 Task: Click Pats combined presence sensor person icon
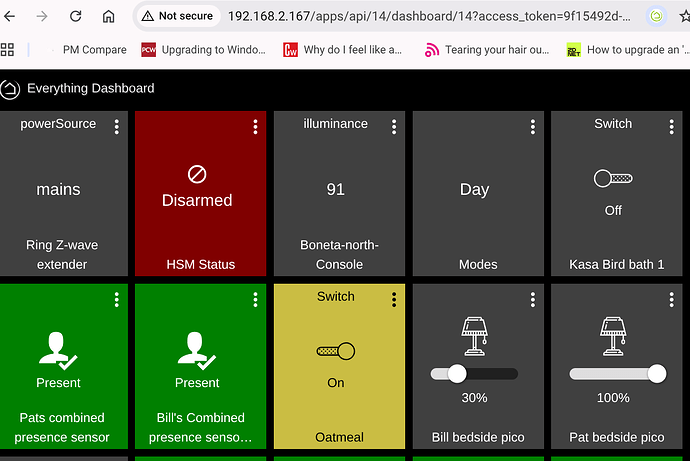(58, 349)
